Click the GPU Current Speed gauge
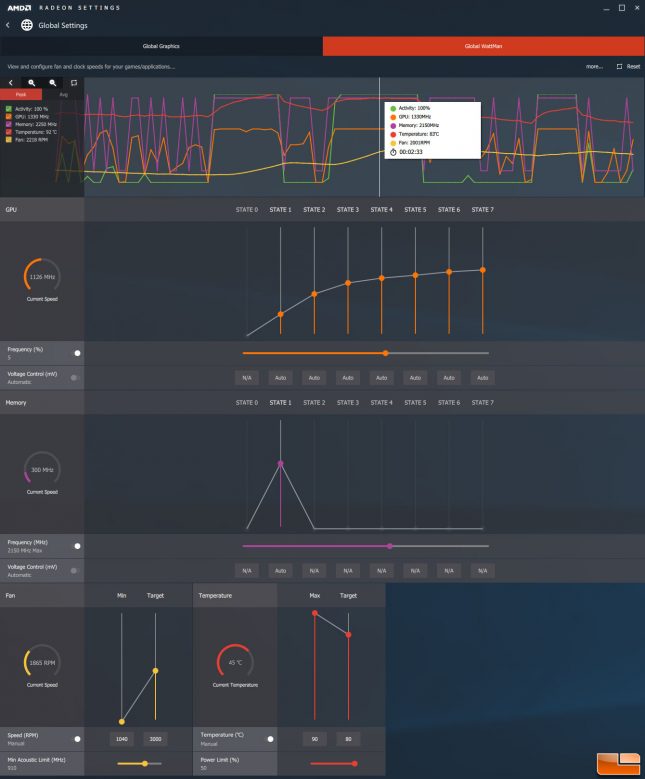Image resolution: width=645 pixels, height=779 pixels. click(42, 276)
